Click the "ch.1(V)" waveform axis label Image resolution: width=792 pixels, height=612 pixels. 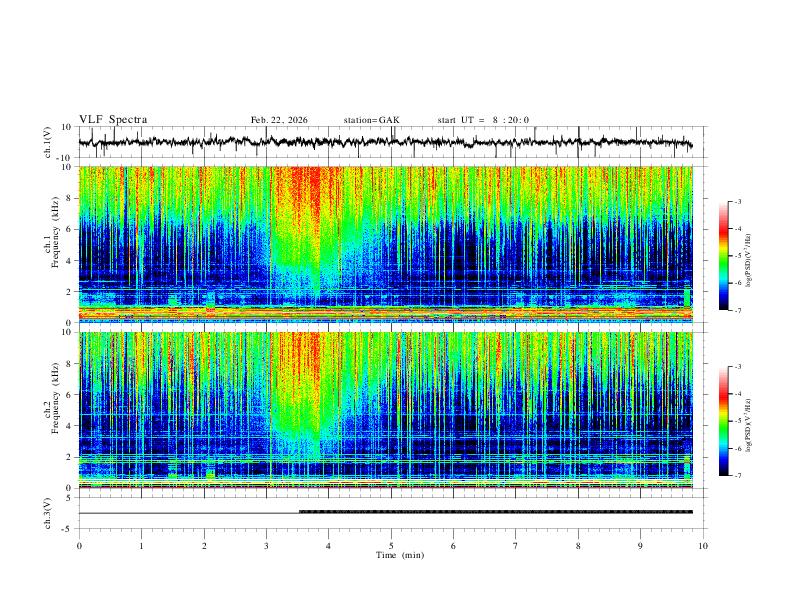click(x=47, y=142)
